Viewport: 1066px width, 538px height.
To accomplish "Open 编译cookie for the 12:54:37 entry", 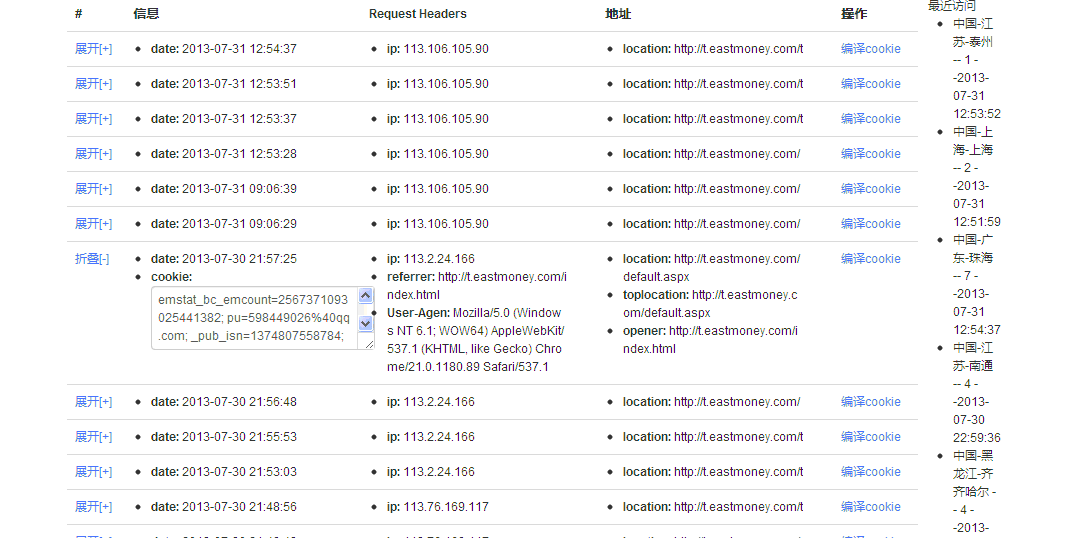I will tap(870, 49).
